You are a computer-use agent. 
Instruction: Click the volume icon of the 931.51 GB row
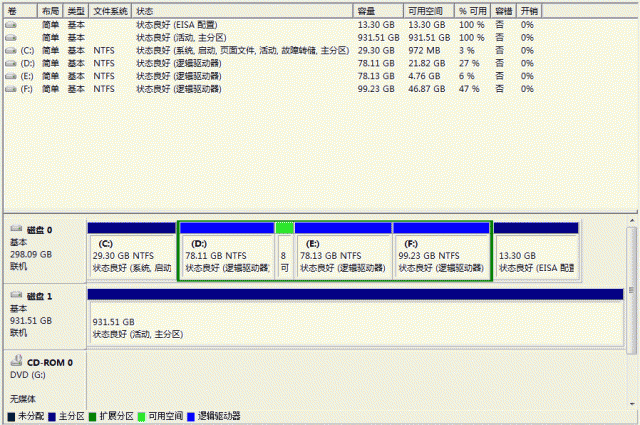coord(11,38)
